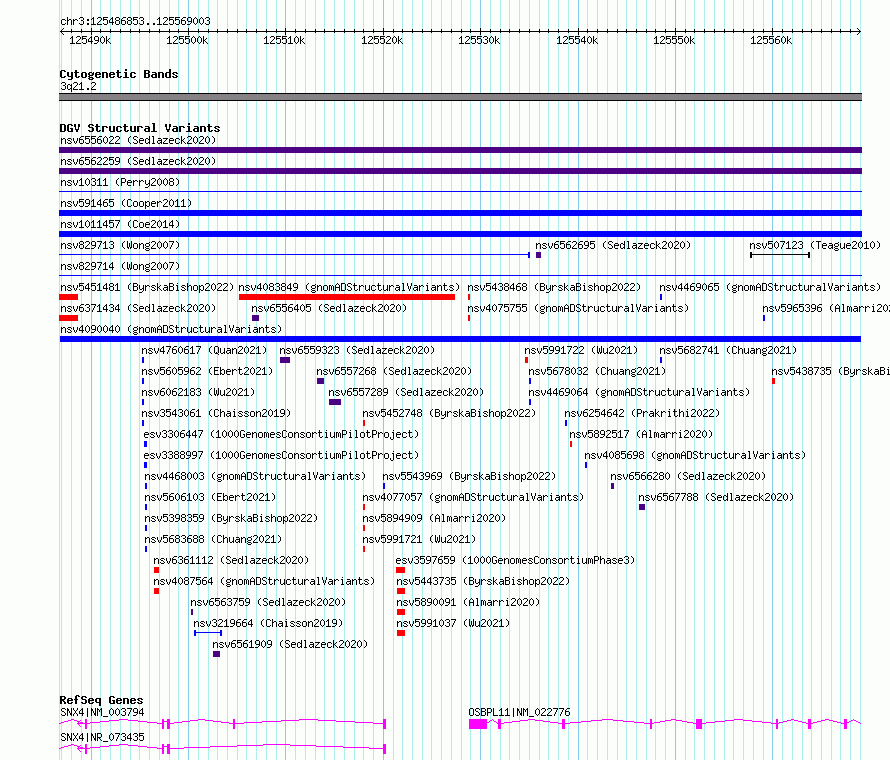Open nsv4469065 (gnomADStructuralVariants) label

[770, 287]
